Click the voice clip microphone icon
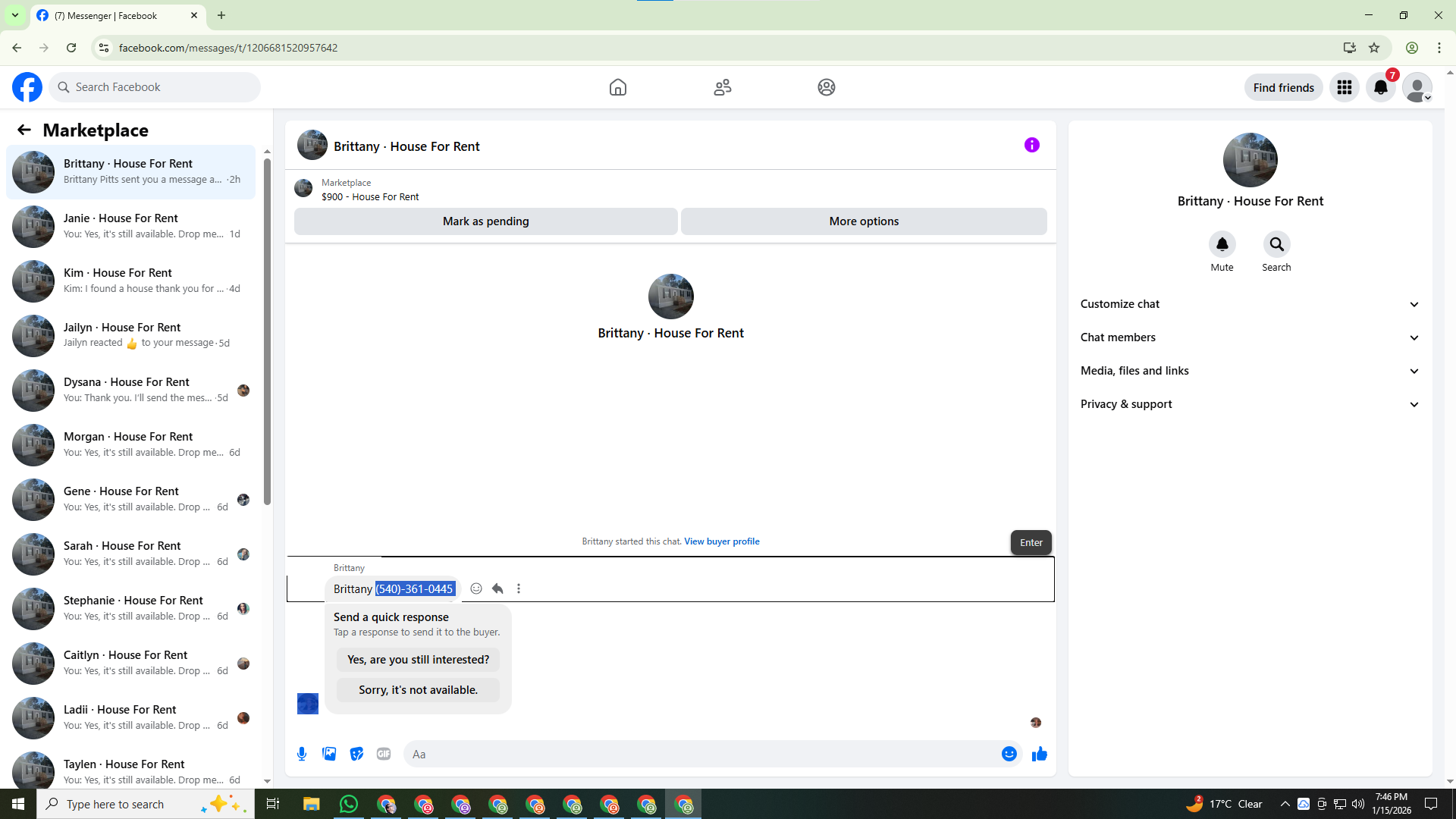Image resolution: width=1456 pixels, height=819 pixels. [302, 754]
